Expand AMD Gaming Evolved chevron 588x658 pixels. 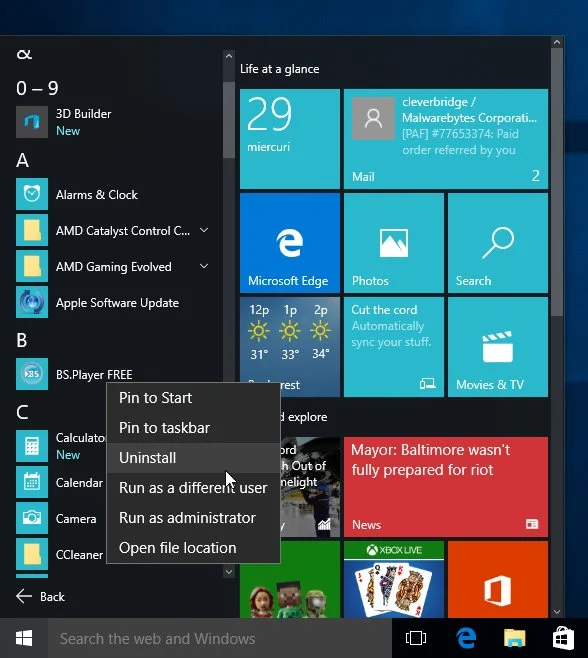tap(204, 266)
